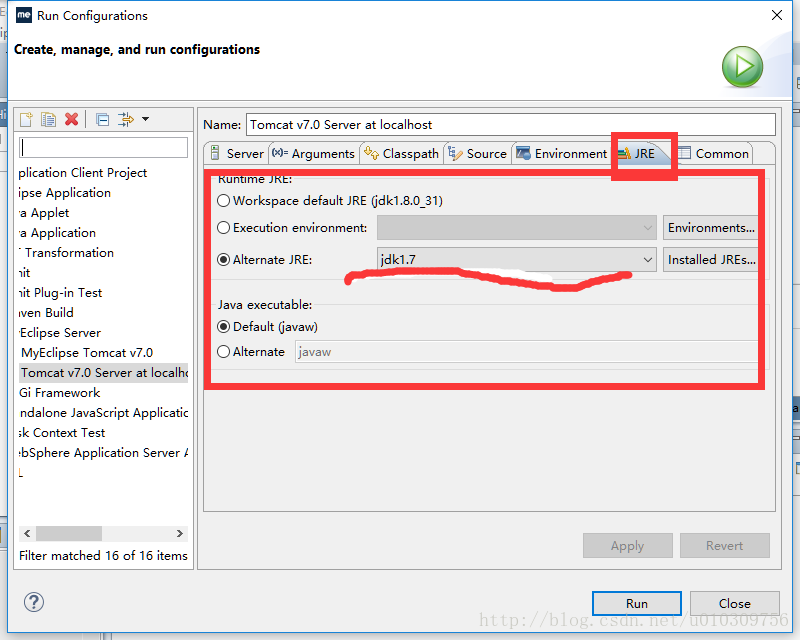Click the configuration filter text box
Image resolution: width=800 pixels, height=640 pixels.
click(104, 147)
